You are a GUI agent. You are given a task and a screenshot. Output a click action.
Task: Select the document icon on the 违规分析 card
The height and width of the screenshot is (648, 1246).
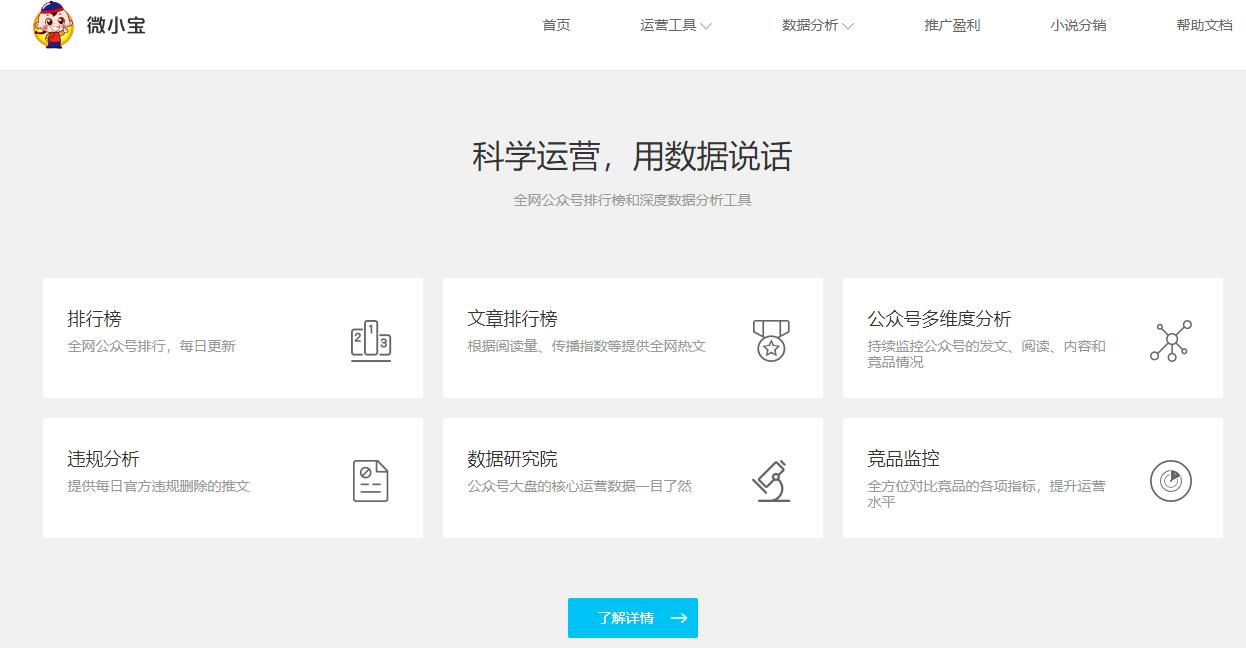point(370,480)
